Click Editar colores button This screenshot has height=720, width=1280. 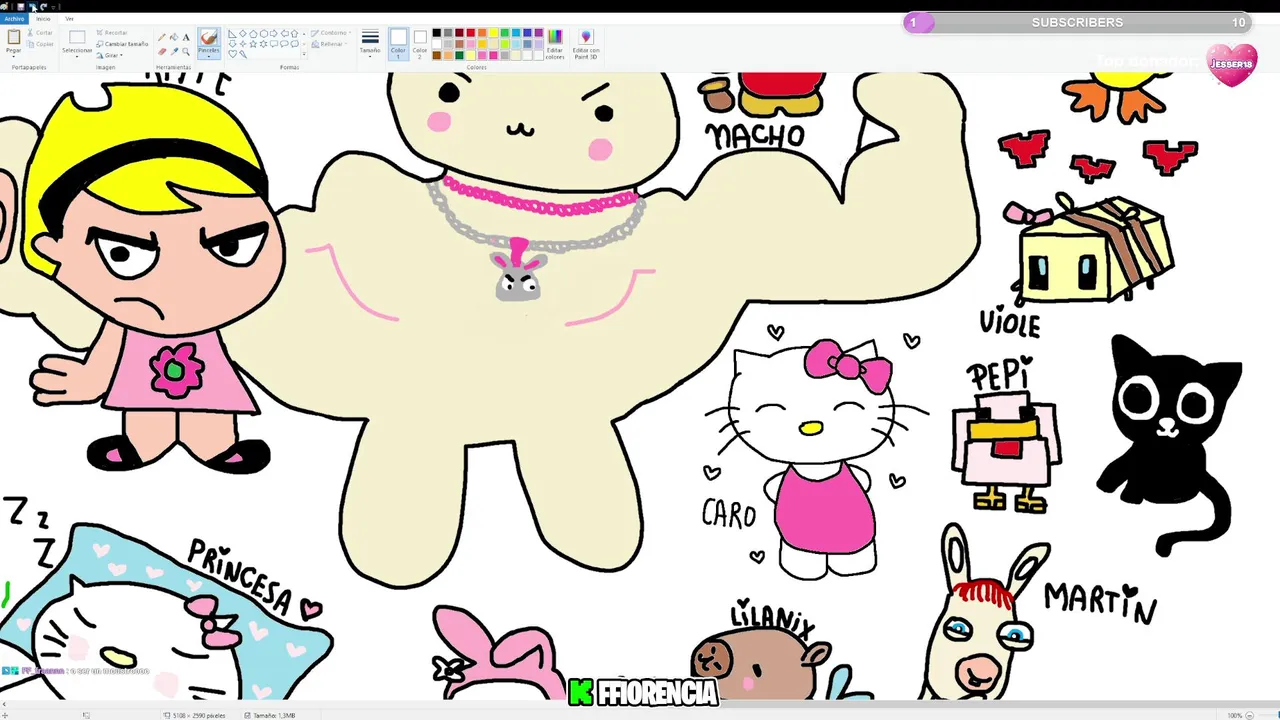pyautogui.click(x=555, y=44)
